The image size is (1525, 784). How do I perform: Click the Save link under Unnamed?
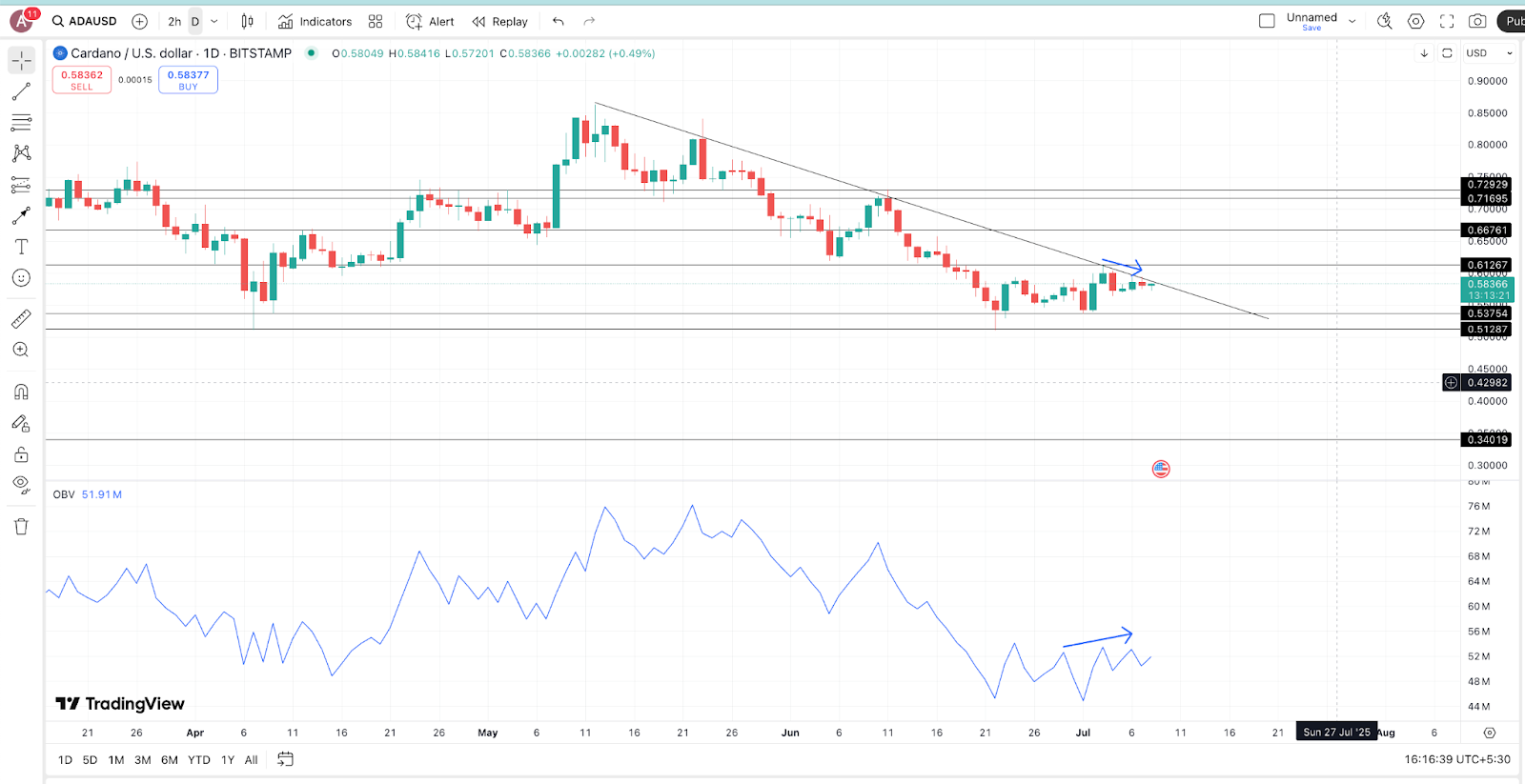(1312, 29)
